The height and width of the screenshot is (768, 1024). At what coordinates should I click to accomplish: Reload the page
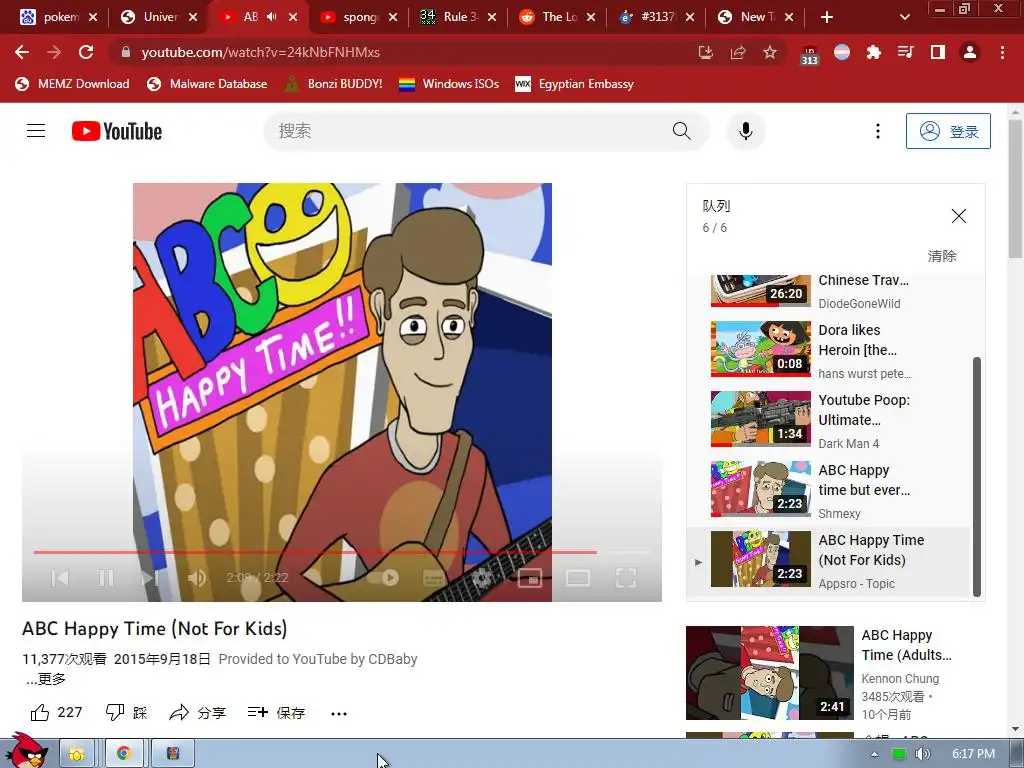tap(86, 52)
